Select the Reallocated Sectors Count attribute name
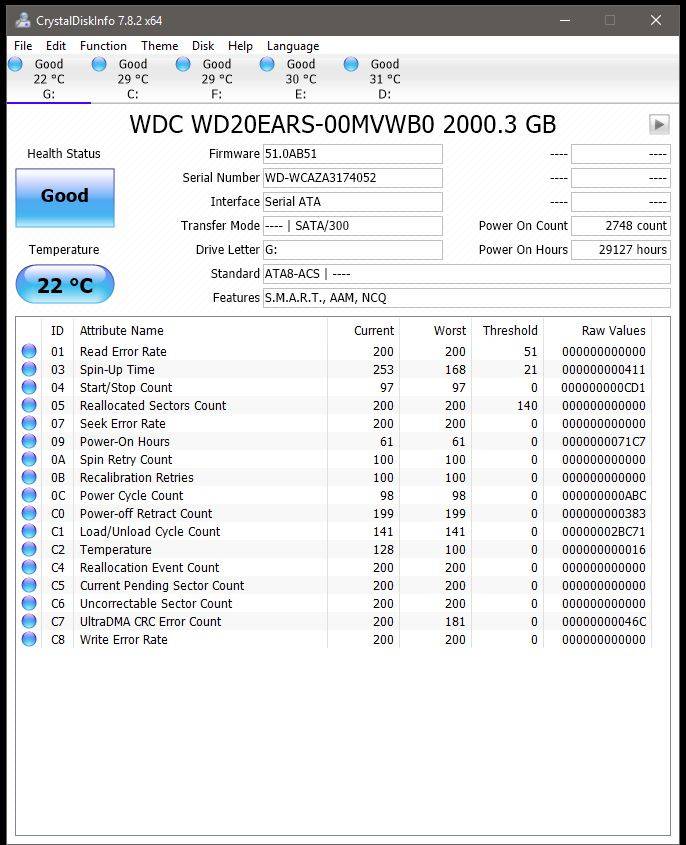 pos(153,405)
